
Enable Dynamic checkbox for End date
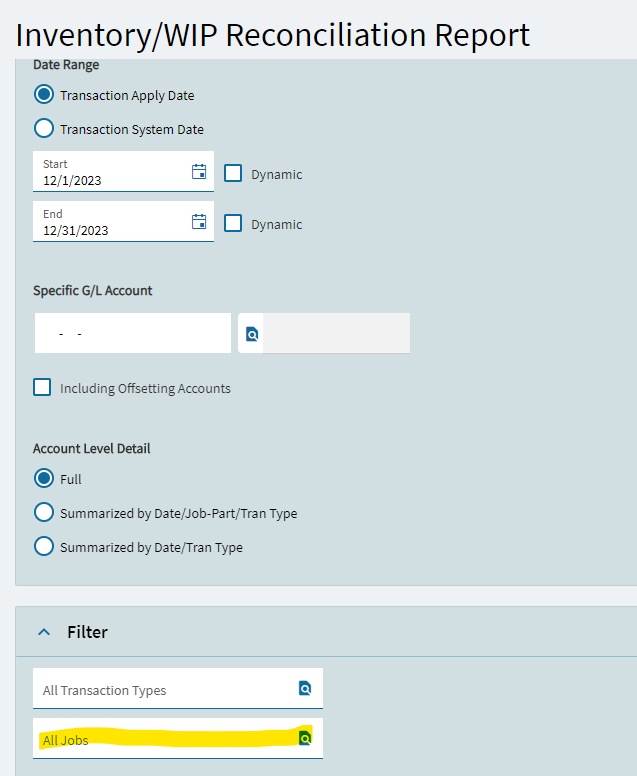point(233,223)
